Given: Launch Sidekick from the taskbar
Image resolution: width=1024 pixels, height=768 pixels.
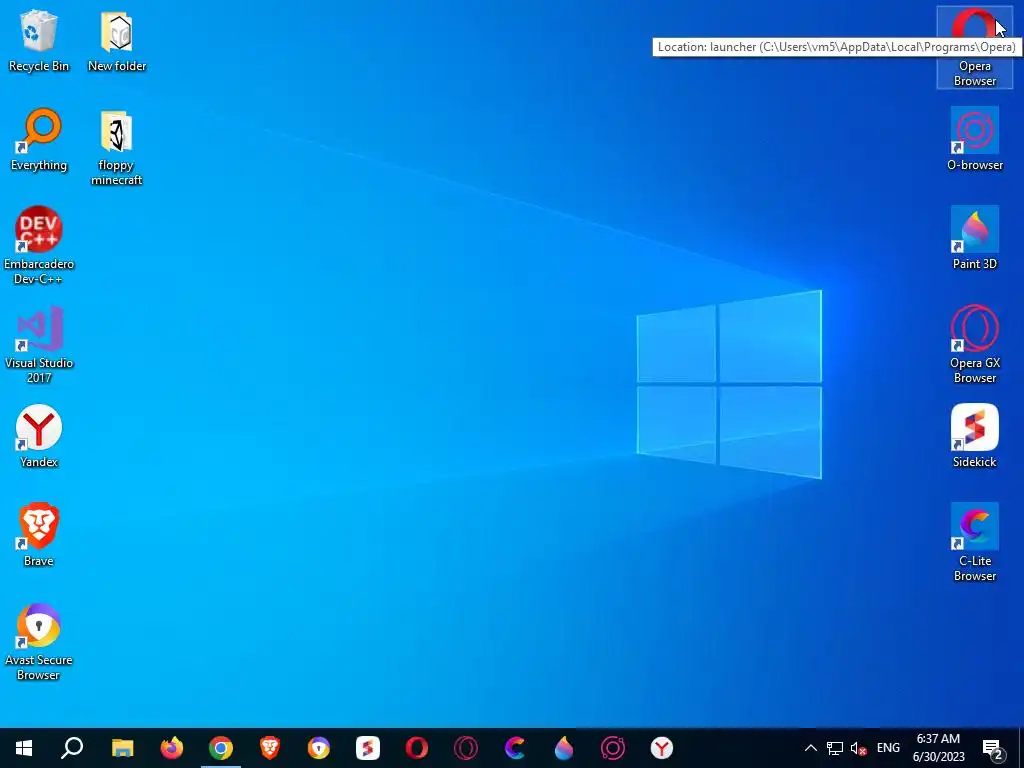Looking at the screenshot, I should coord(368,748).
